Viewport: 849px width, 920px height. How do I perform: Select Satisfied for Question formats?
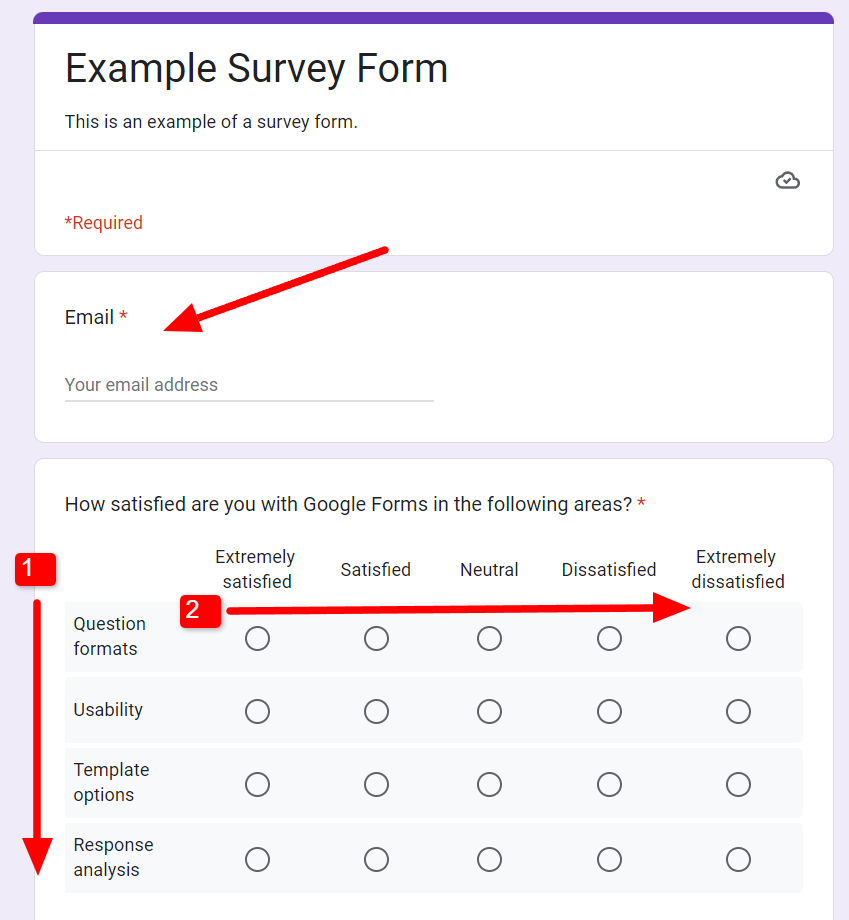pos(376,638)
